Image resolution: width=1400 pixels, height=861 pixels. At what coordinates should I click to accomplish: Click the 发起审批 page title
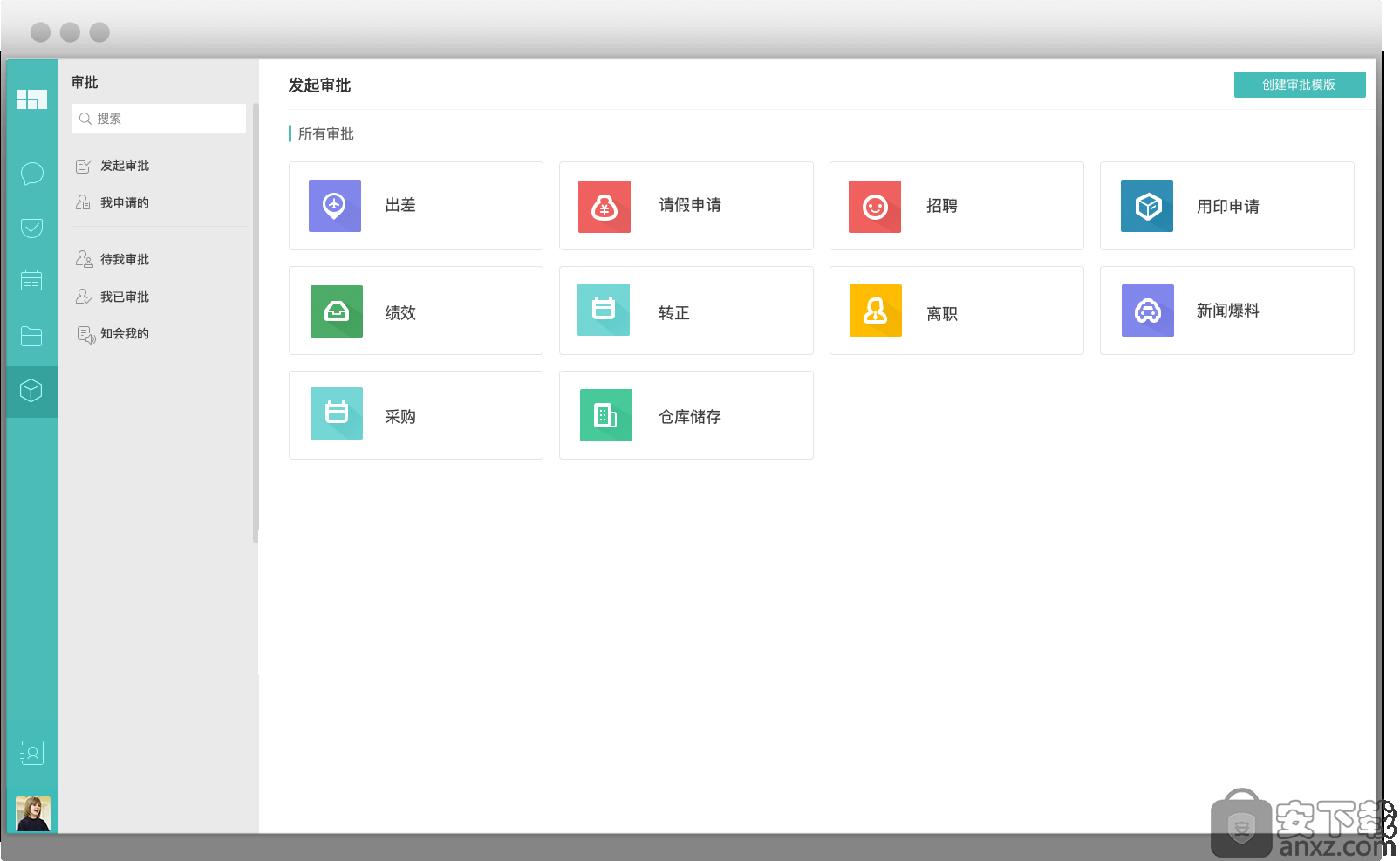320,85
